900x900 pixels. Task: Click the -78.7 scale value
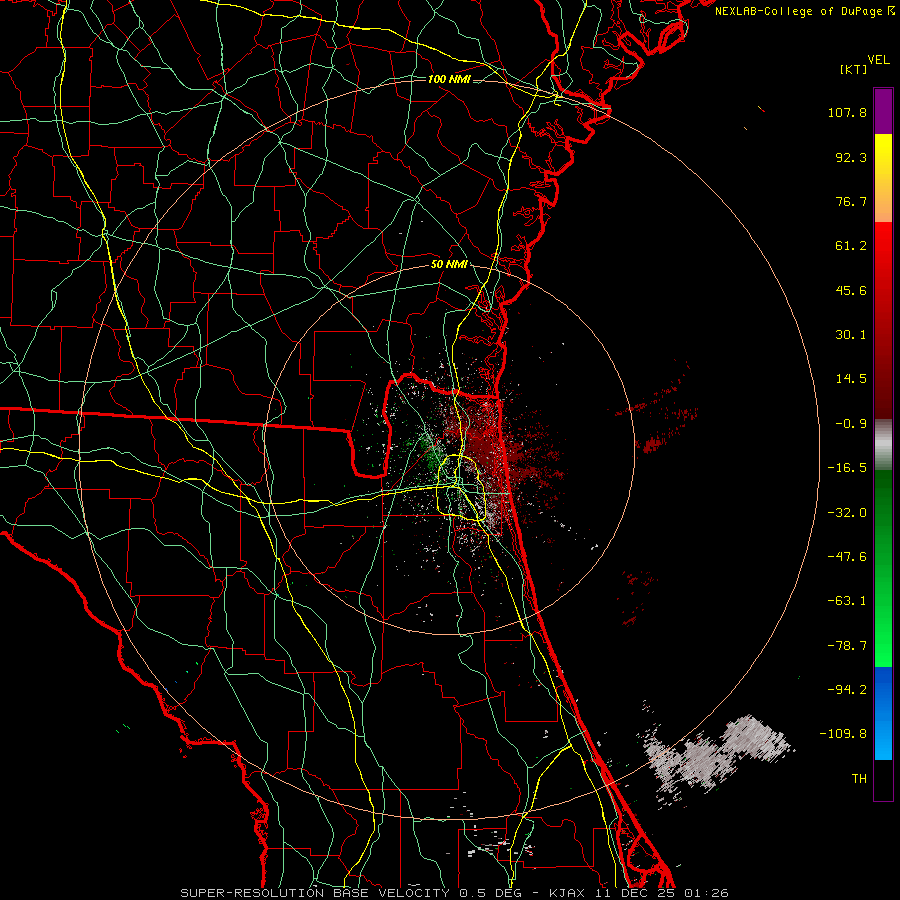click(x=847, y=646)
